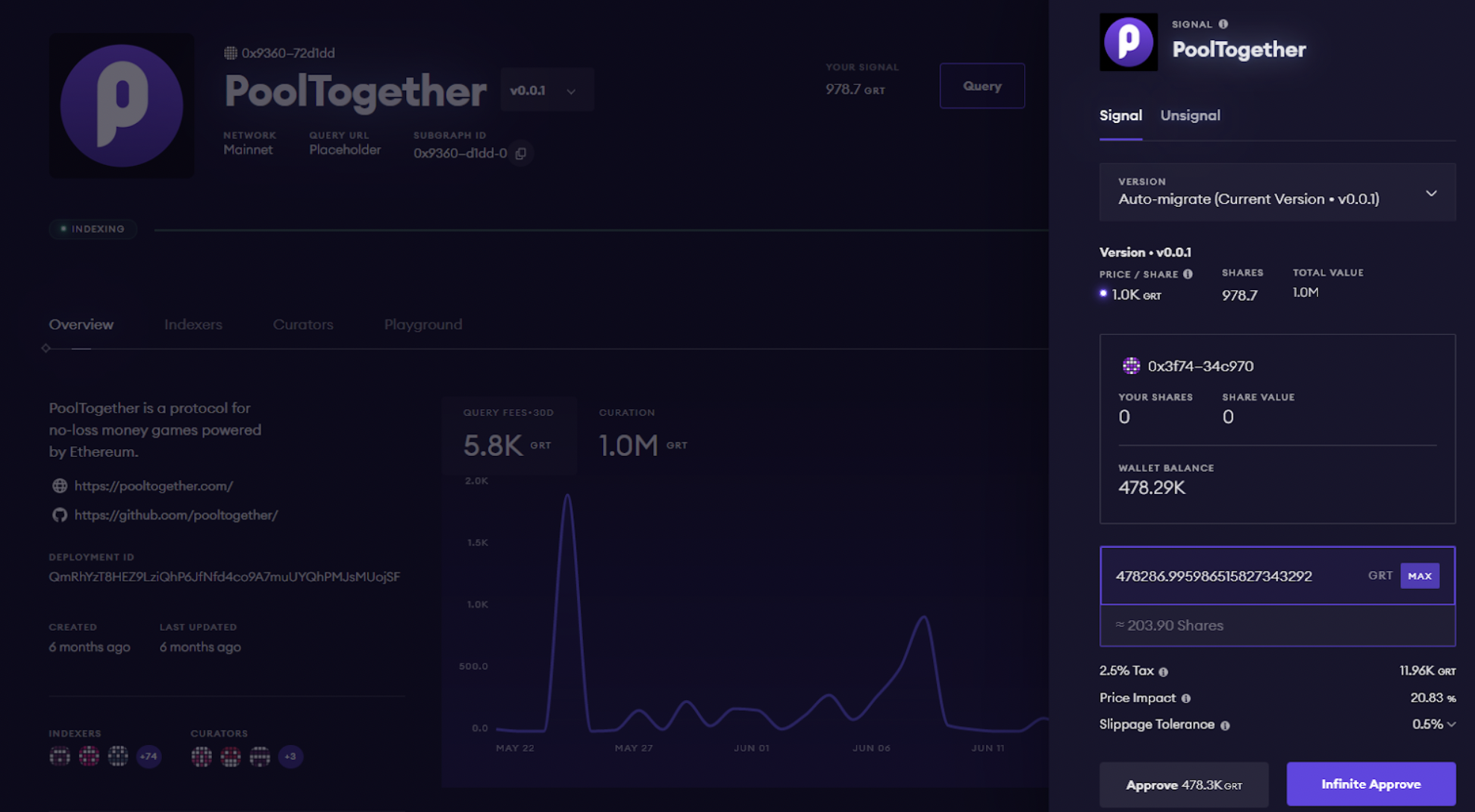Click the 2.5% Tax info icon
This screenshot has height=812, width=1475.
click(1163, 672)
